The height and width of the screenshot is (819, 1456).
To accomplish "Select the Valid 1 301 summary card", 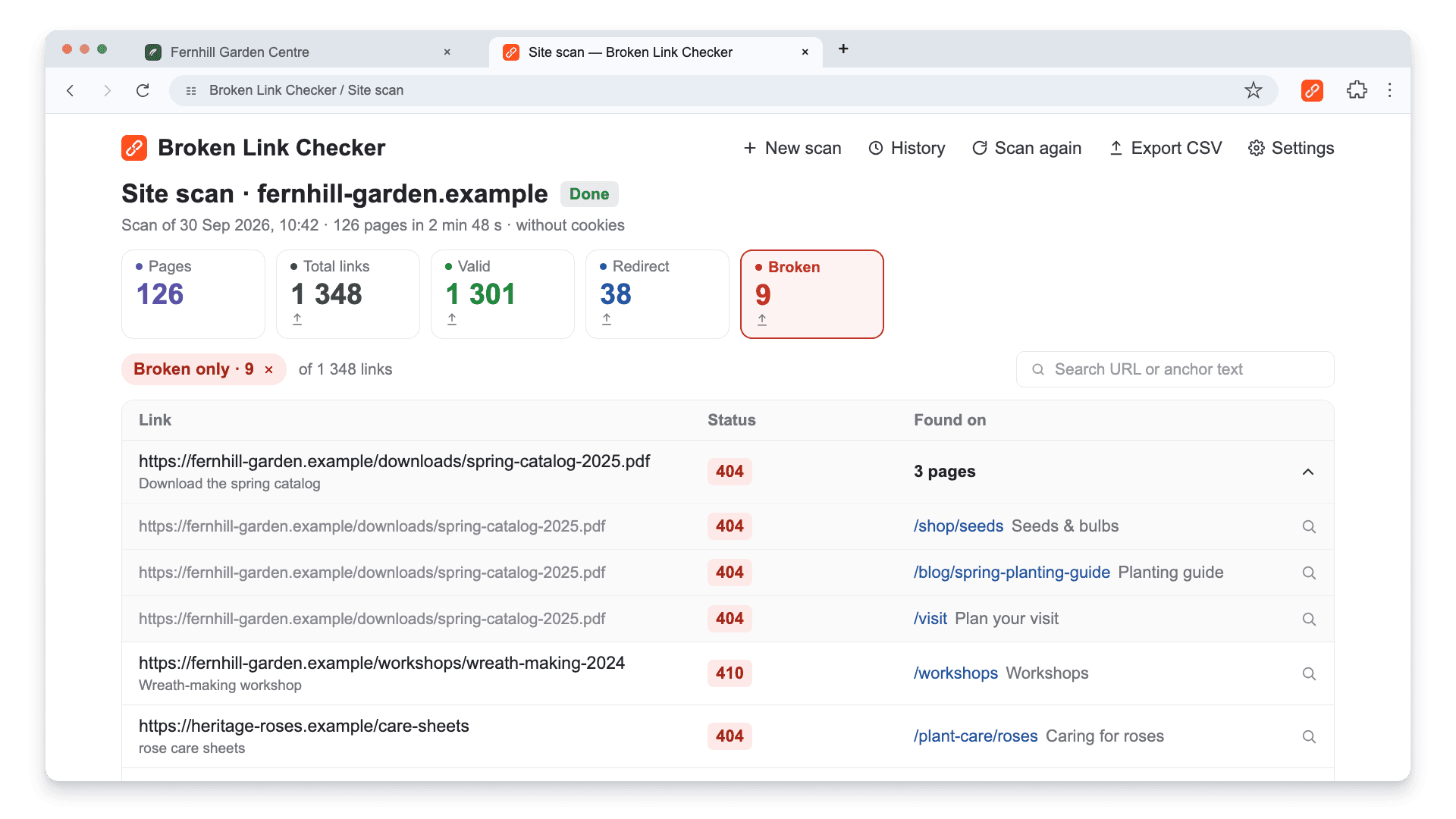I will pyautogui.click(x=503, y=294).
